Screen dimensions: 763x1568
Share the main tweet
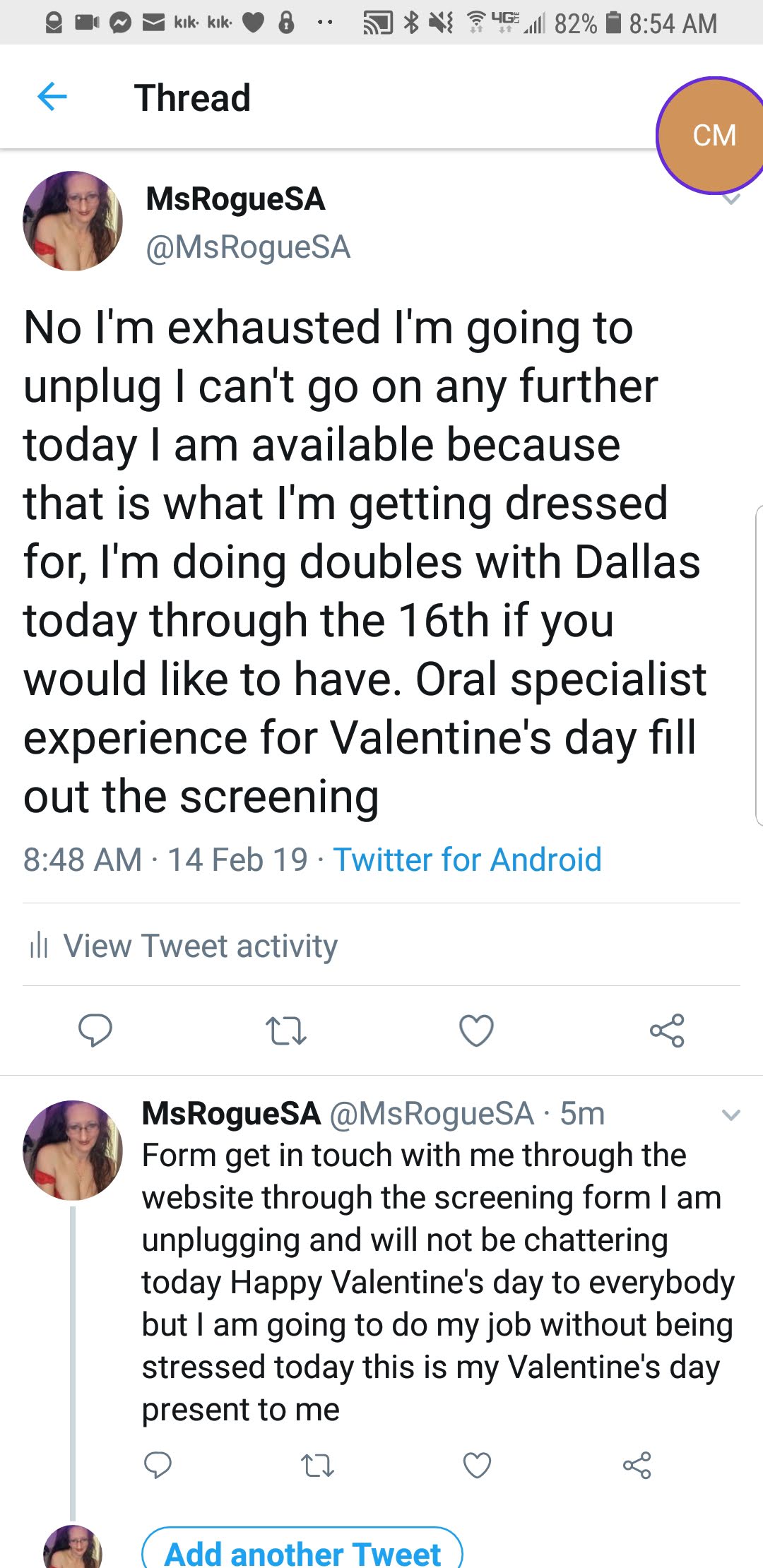667,1031
